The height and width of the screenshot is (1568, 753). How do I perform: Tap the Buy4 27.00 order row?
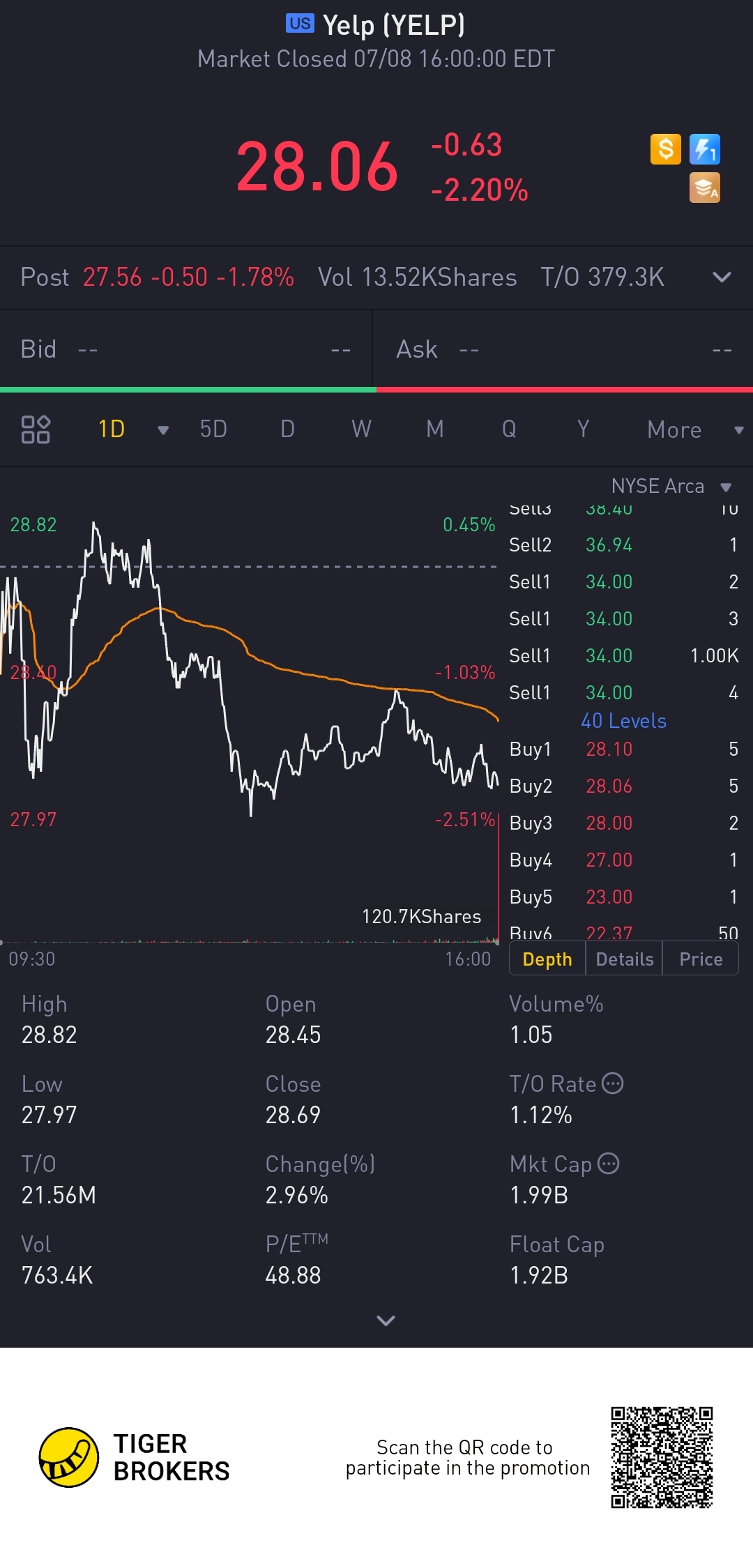(x=624, y=860)
